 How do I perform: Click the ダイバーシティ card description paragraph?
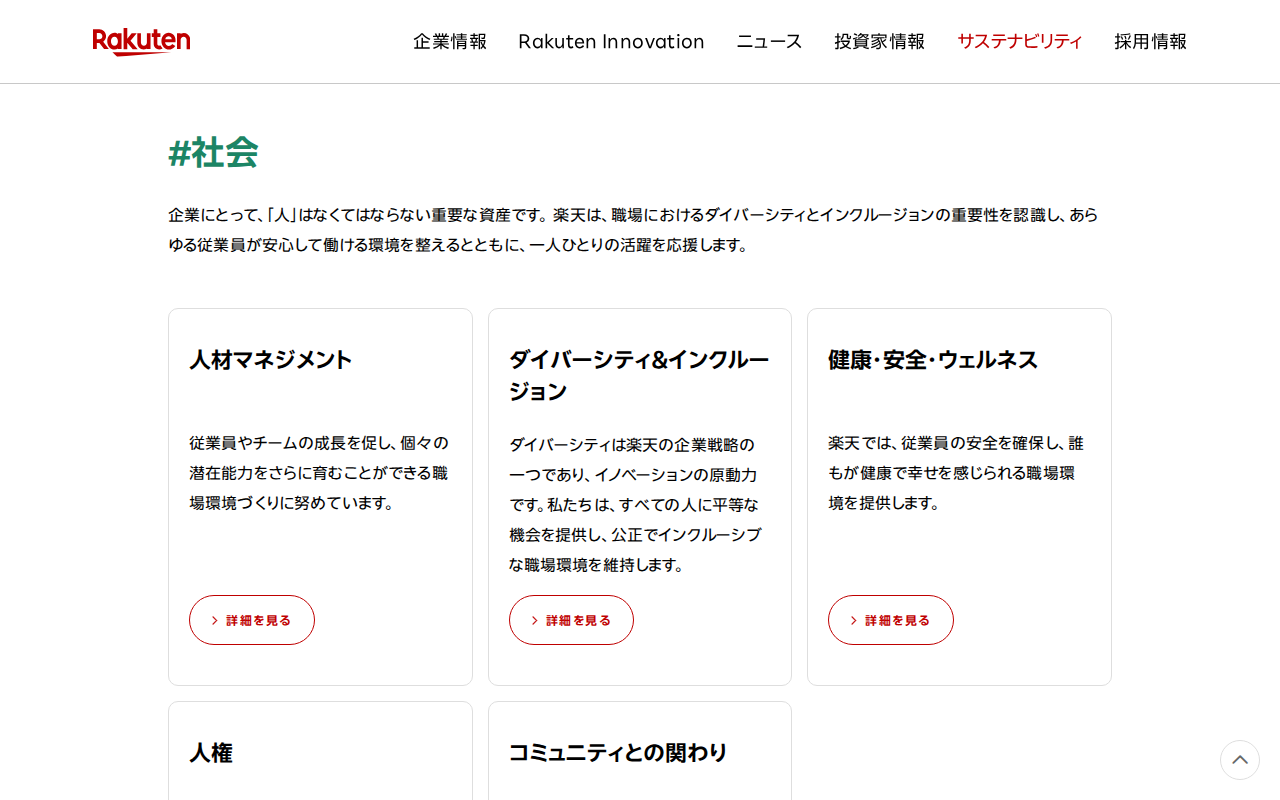point(634,505)
